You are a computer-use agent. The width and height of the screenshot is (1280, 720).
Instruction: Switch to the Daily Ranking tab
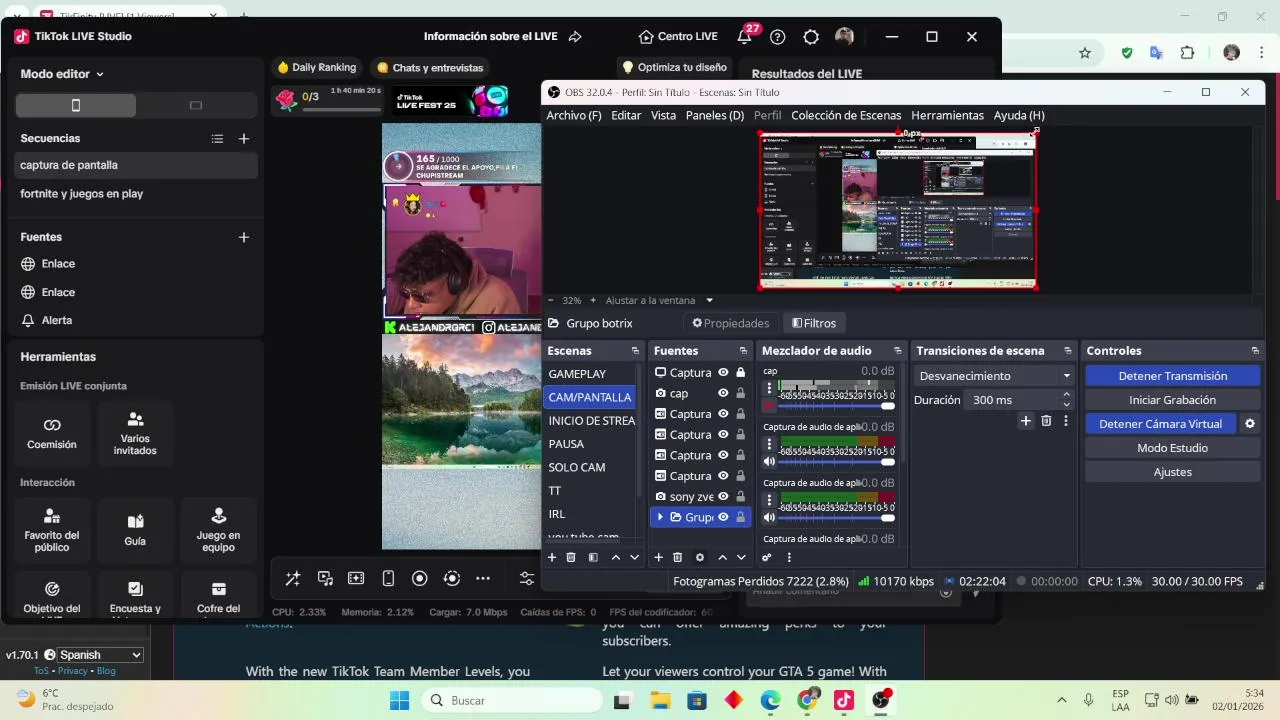pyautogui.click(x=316, y=67)
